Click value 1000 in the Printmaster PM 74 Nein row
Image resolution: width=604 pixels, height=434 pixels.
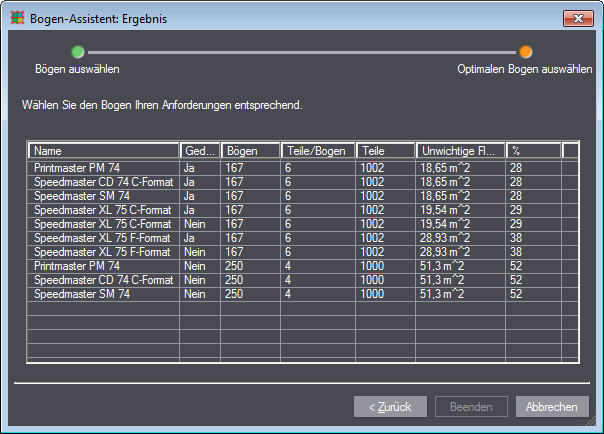pyautogui.click(x=372, y=266)
